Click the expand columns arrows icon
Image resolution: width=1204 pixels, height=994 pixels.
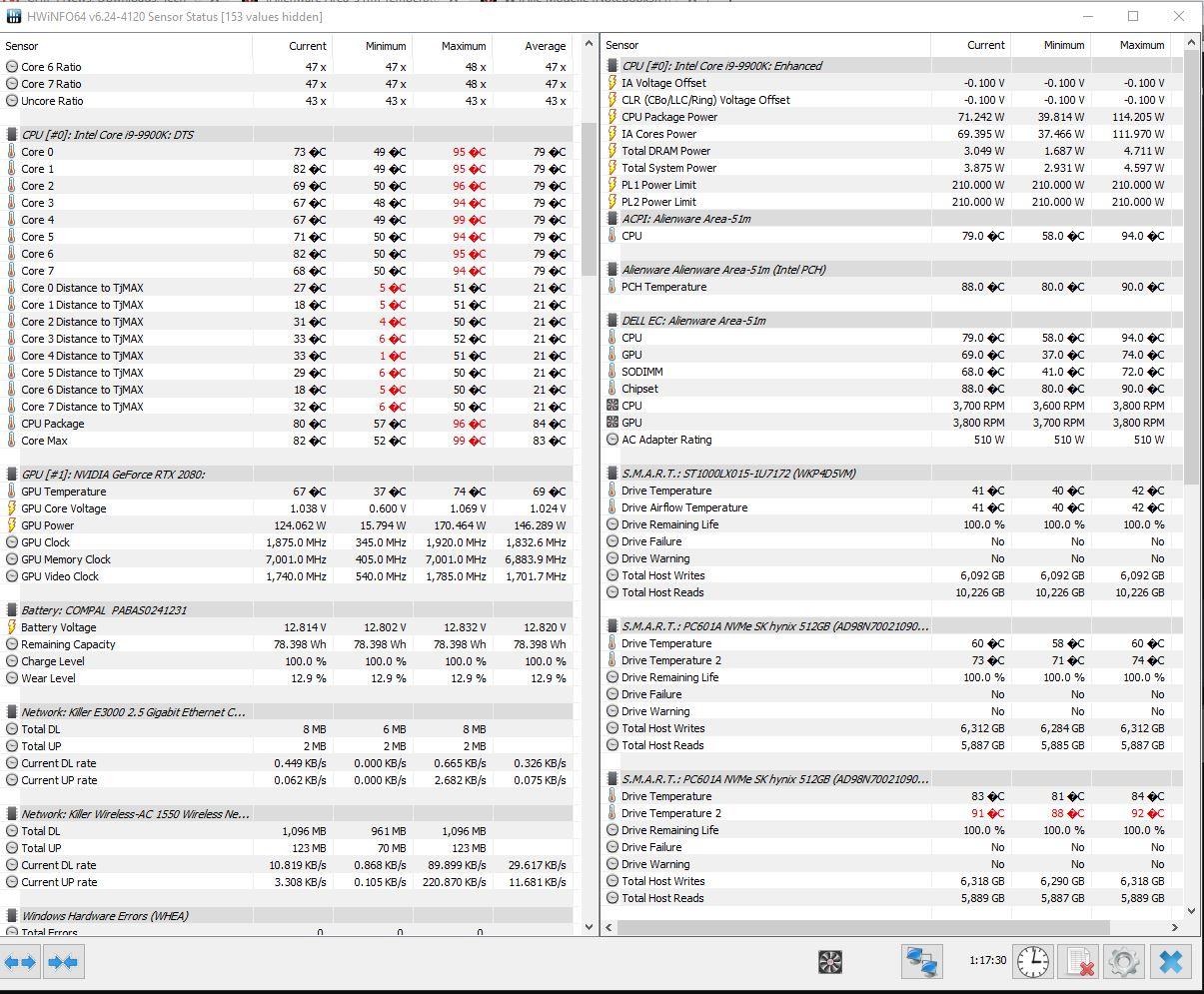pyautogui.click(x=21, y=962)
